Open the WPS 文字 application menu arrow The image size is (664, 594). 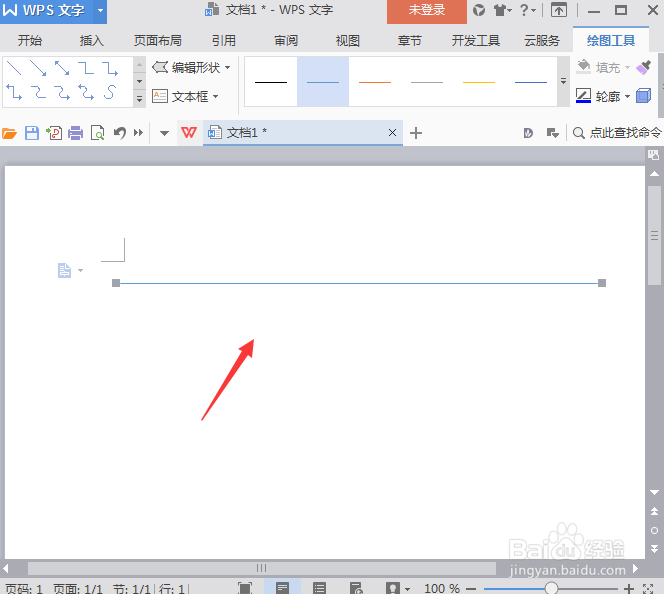pyautogui.click(x=100, y=10)
